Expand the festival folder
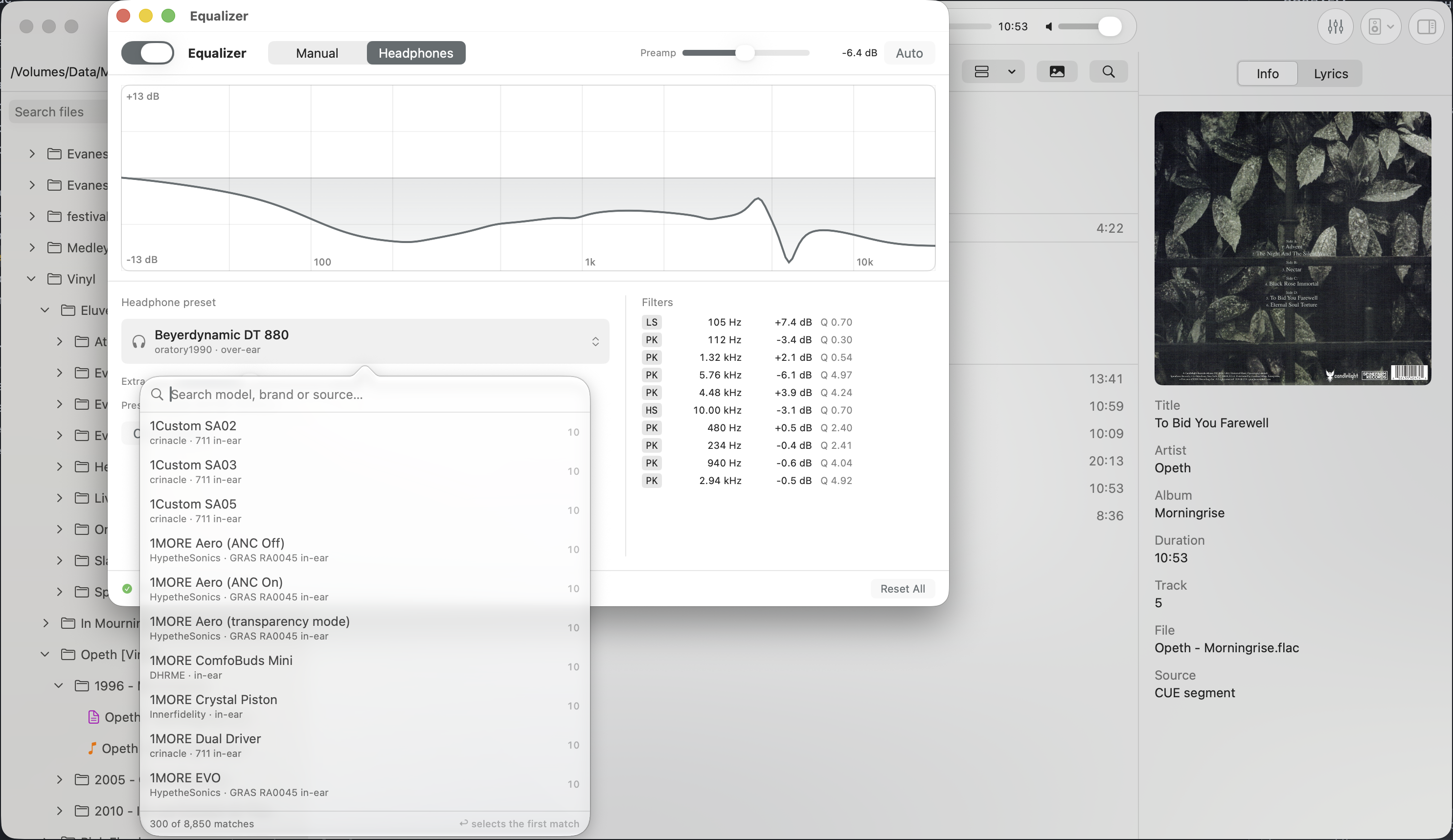Viewport: 1453px width, 840px height. (32, 217)
